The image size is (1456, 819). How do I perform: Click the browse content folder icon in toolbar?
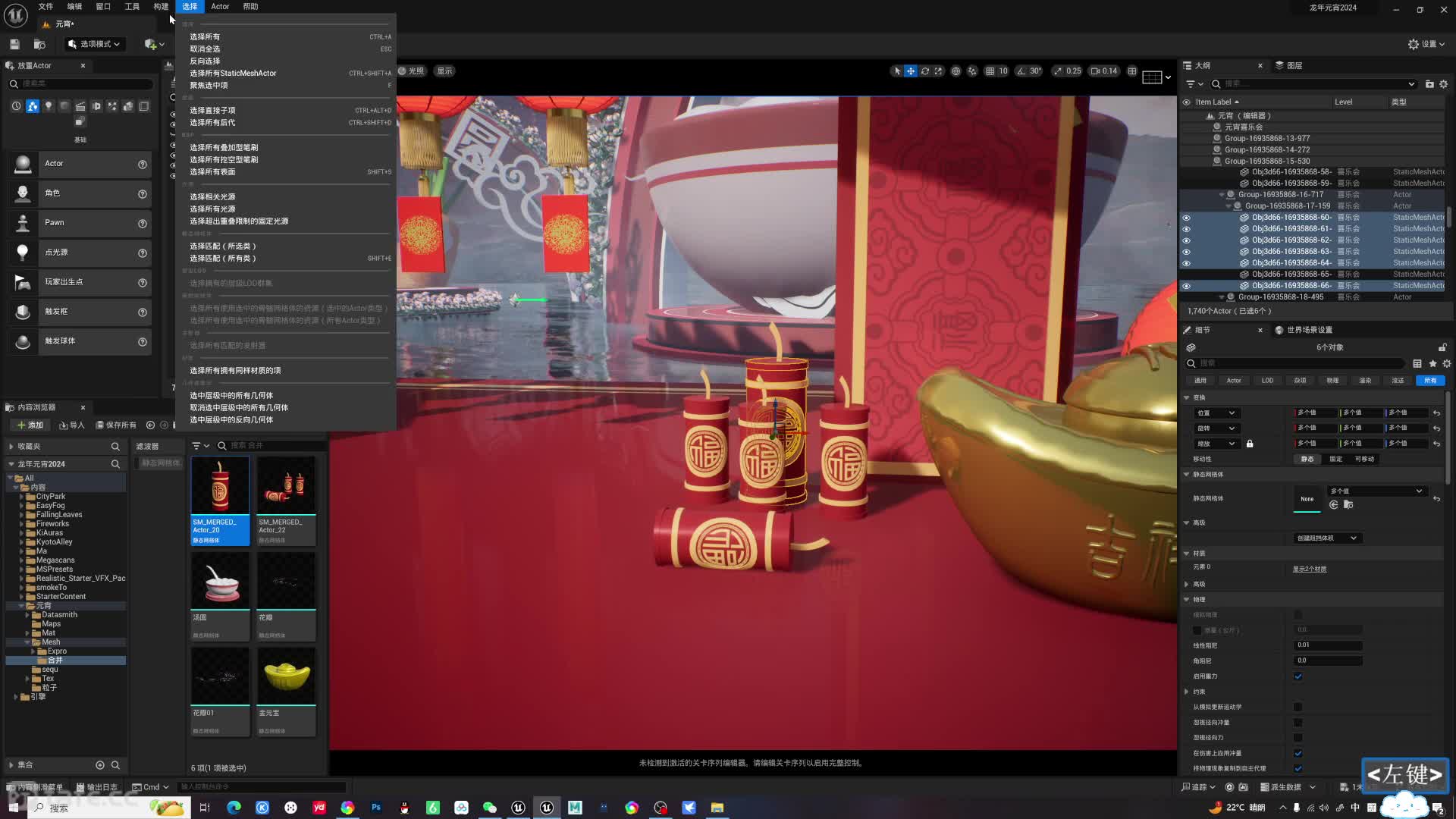pyautogui.click(x=39, y=44)
